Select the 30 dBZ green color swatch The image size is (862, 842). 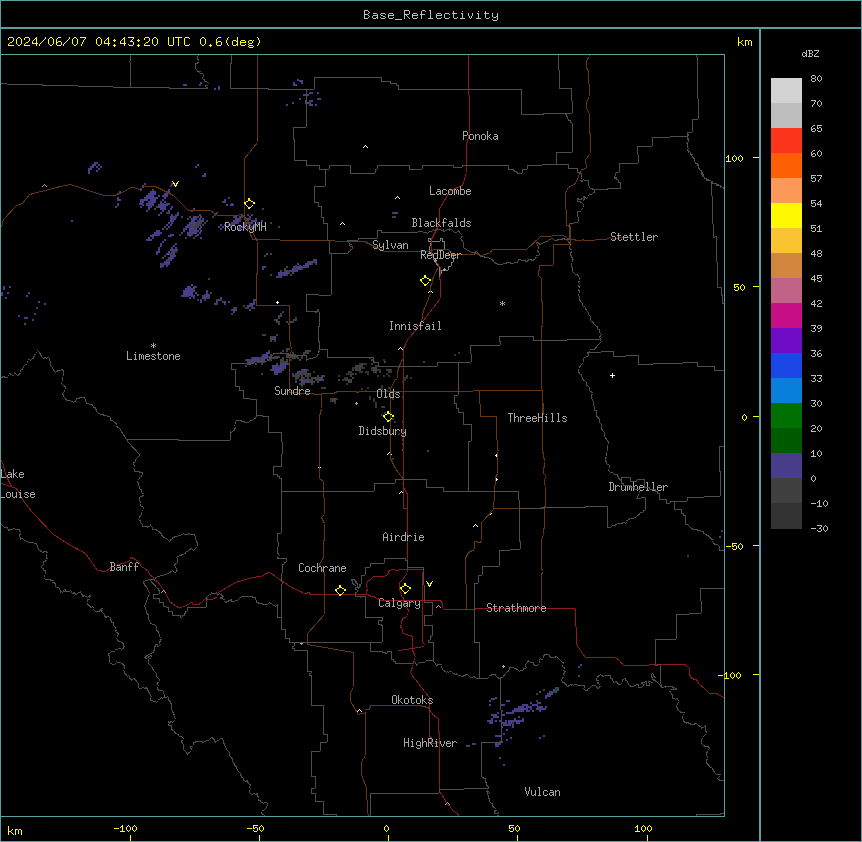[x=786, y=416]
